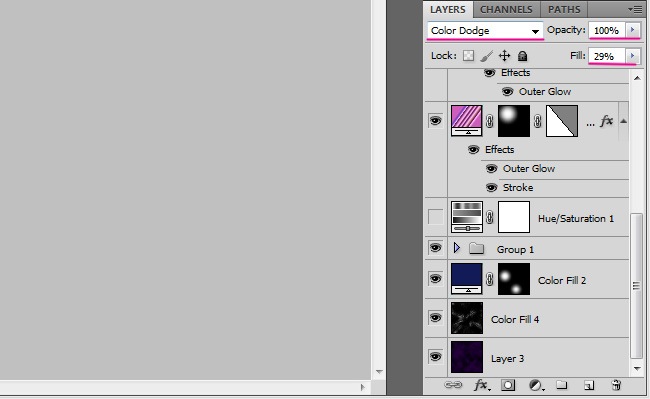
Task: Toggle Outer Glow eye below pattern layer Effects
Action: (x=491, y=169)
